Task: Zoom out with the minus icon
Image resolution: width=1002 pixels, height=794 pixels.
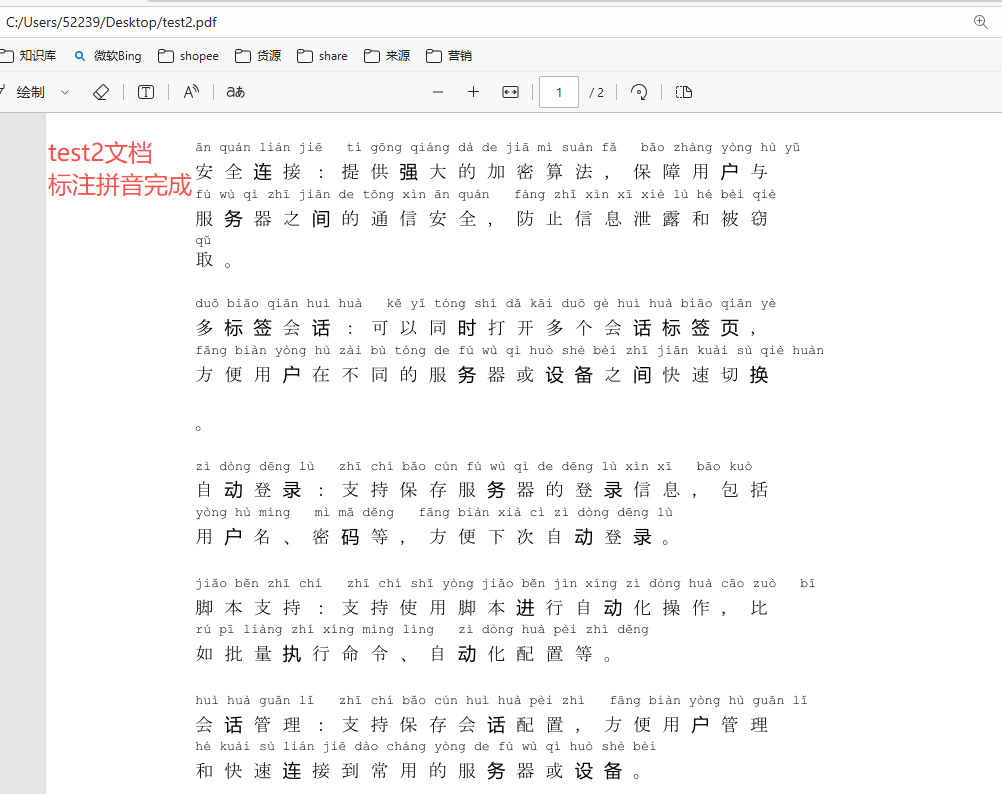Action: [437, 92]
